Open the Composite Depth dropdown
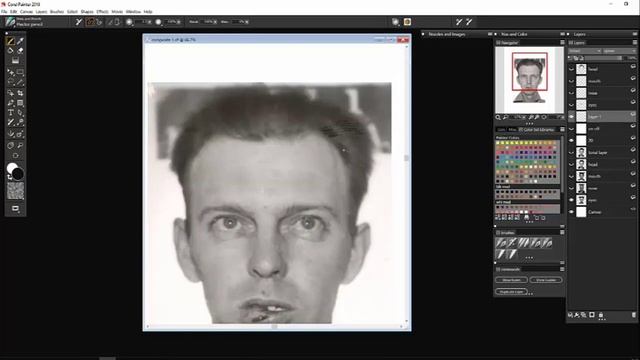Viewport: 640px width, 360px height. tap(619, 51)
